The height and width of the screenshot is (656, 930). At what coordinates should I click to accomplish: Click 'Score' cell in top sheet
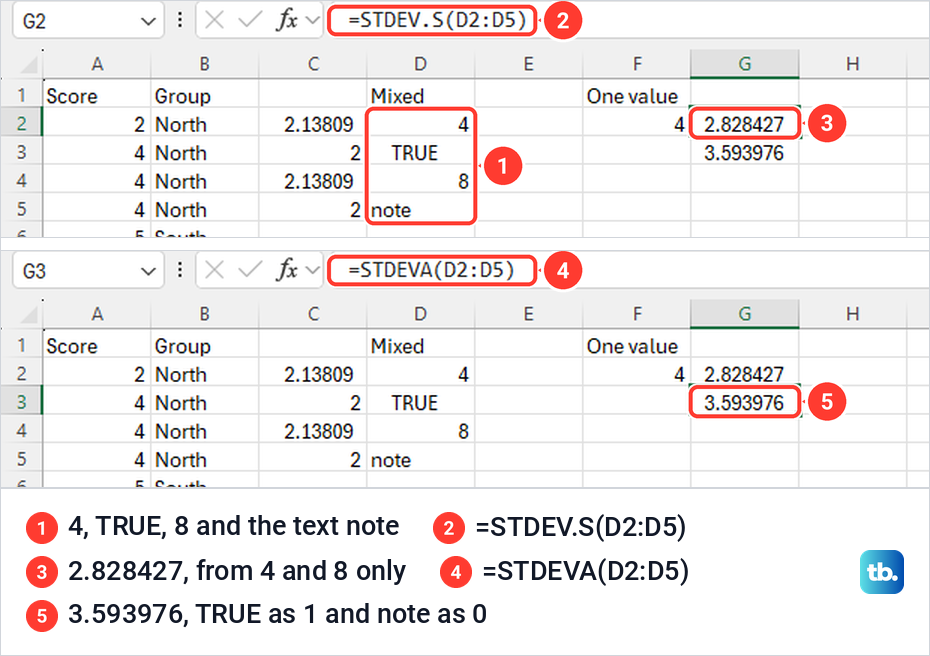97,95
